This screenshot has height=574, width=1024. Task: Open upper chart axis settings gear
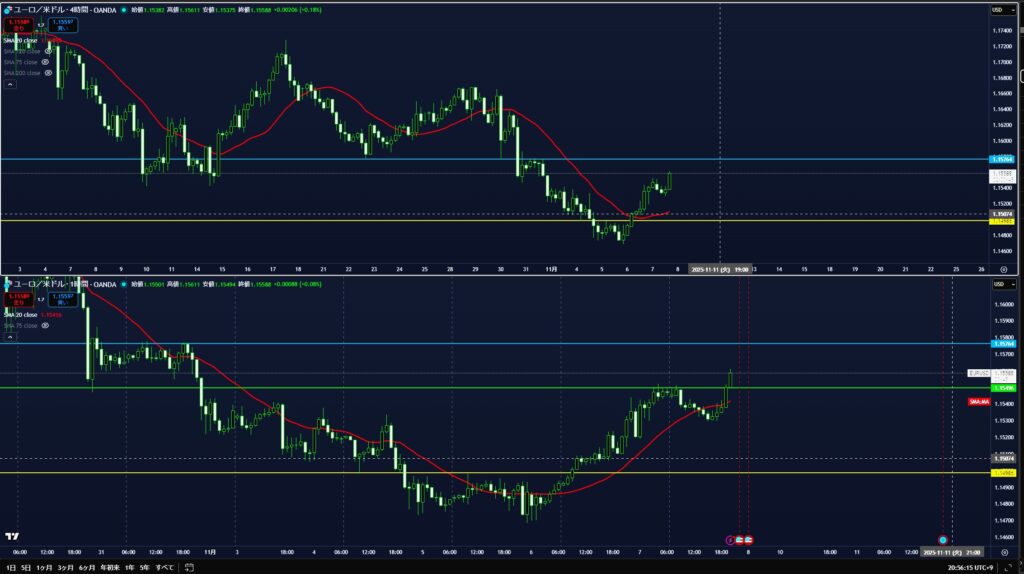coord(1003,269)
